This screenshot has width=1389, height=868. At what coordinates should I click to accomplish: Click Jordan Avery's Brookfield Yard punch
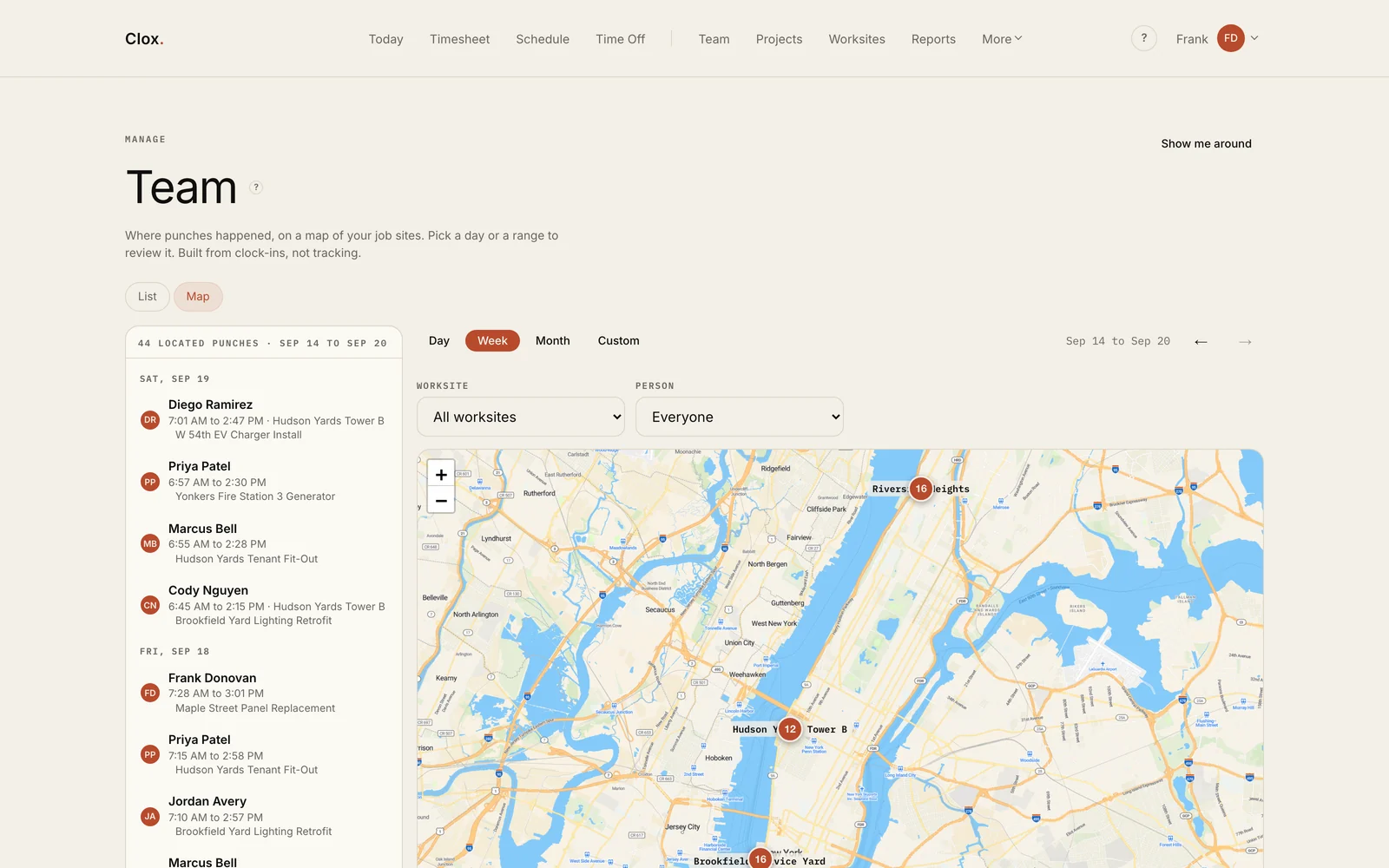click(x=264, y=816)
